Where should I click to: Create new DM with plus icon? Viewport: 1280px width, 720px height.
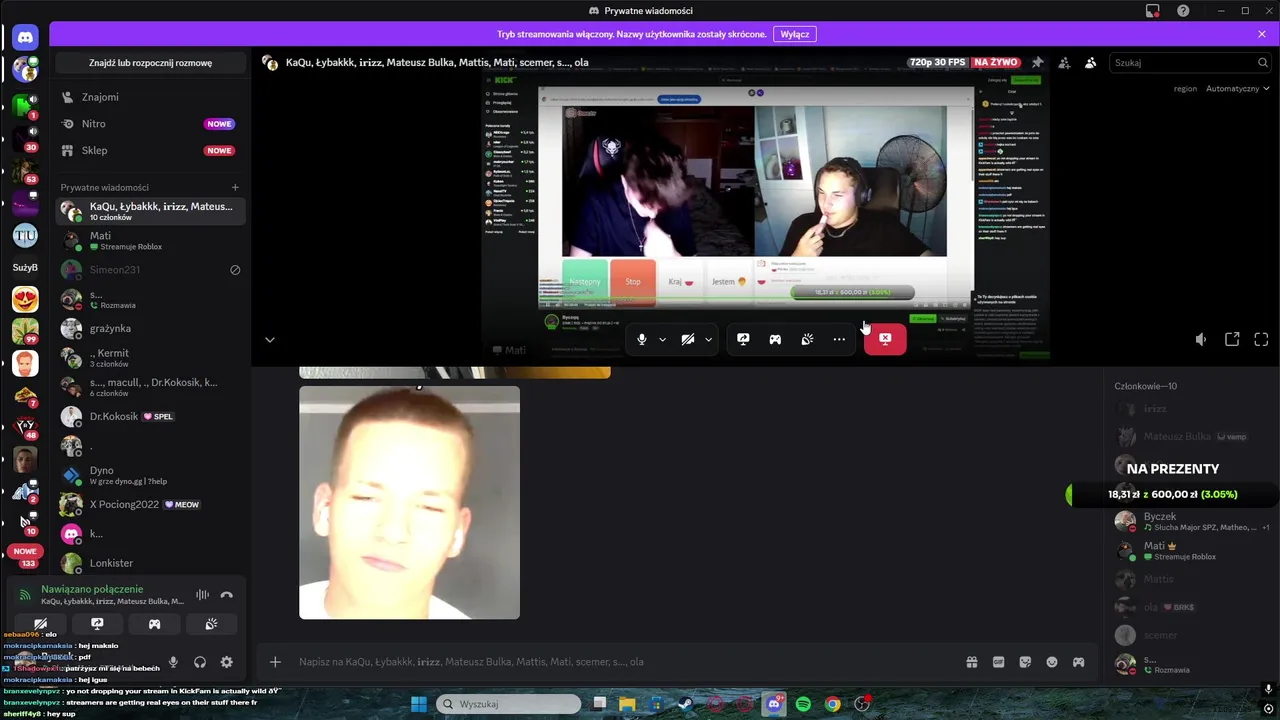point(235,187)
